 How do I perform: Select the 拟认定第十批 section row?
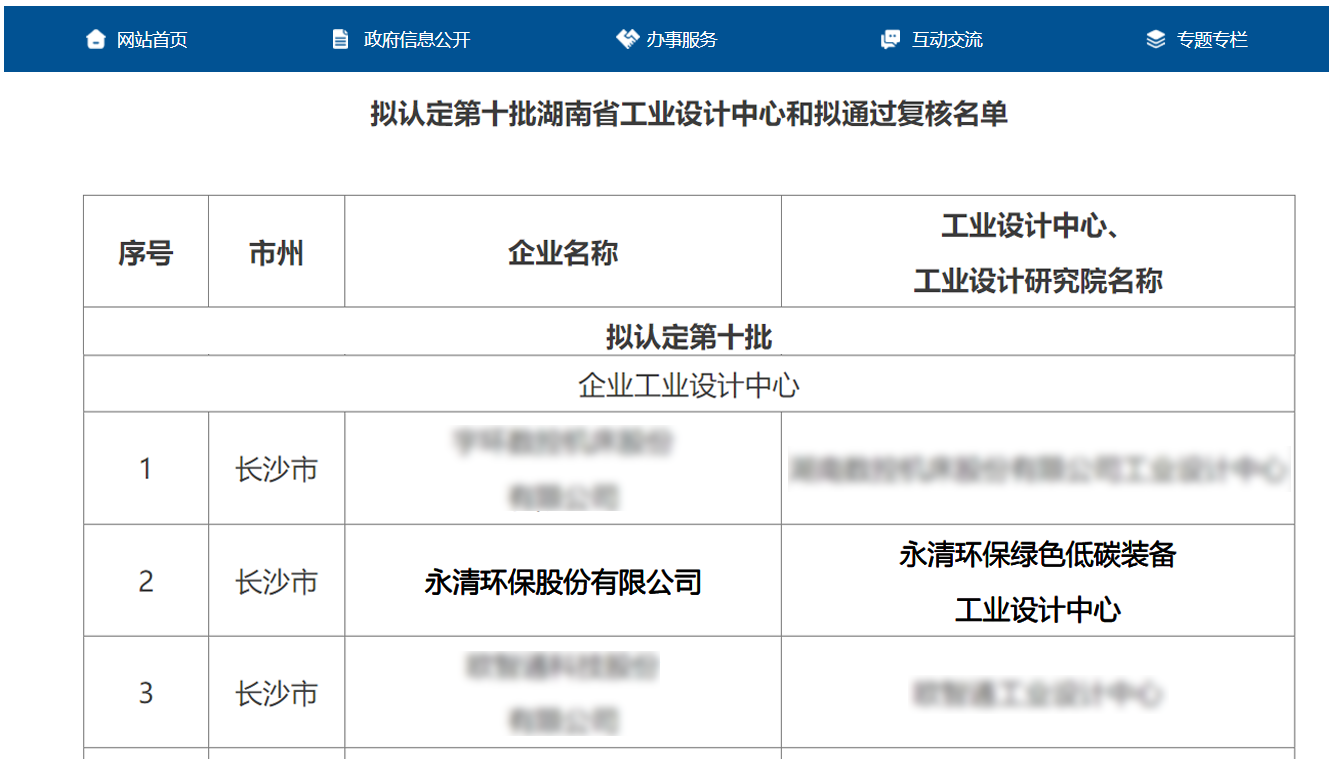tap(688, 337)
